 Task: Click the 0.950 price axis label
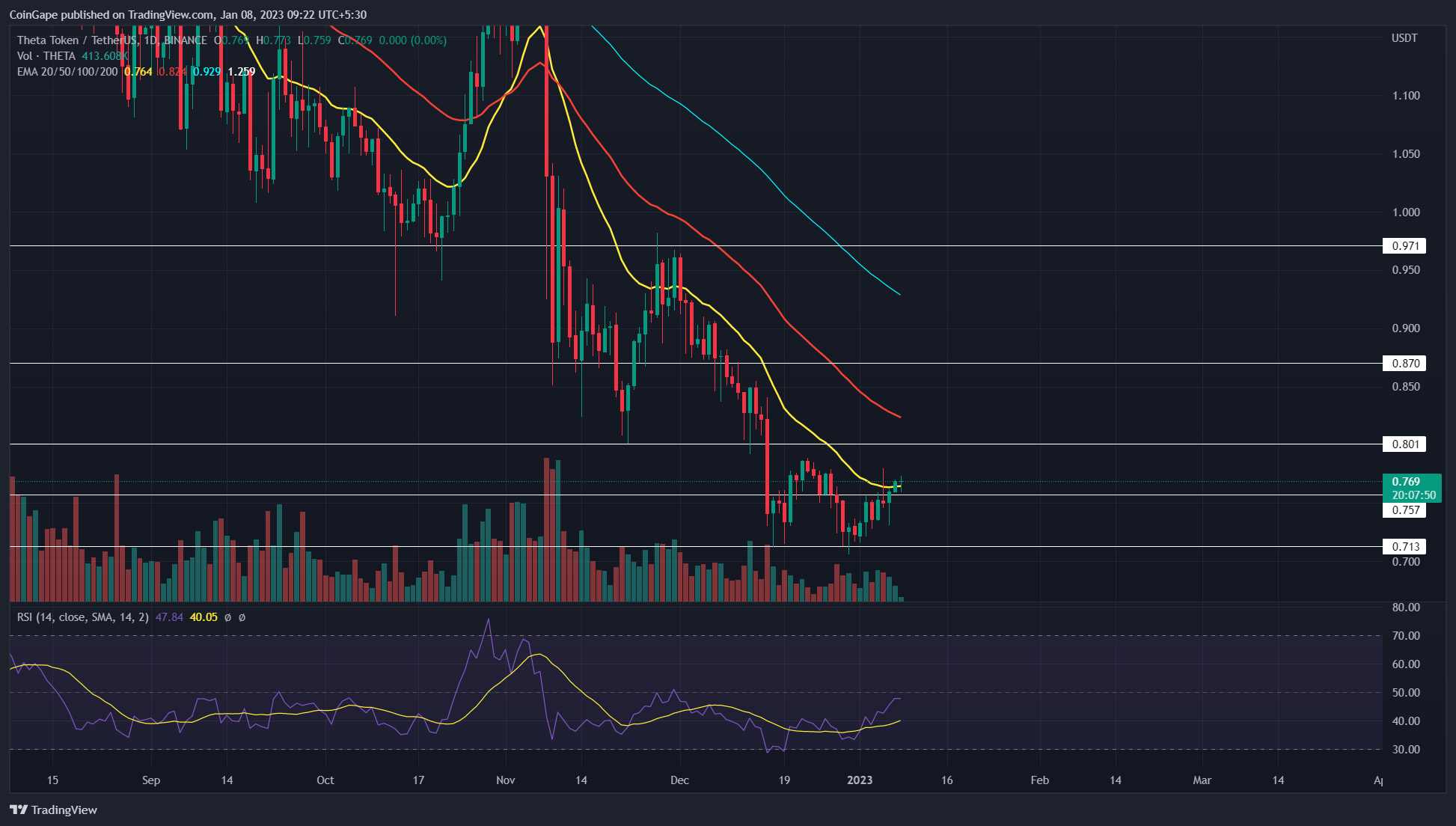(1406, 270)
